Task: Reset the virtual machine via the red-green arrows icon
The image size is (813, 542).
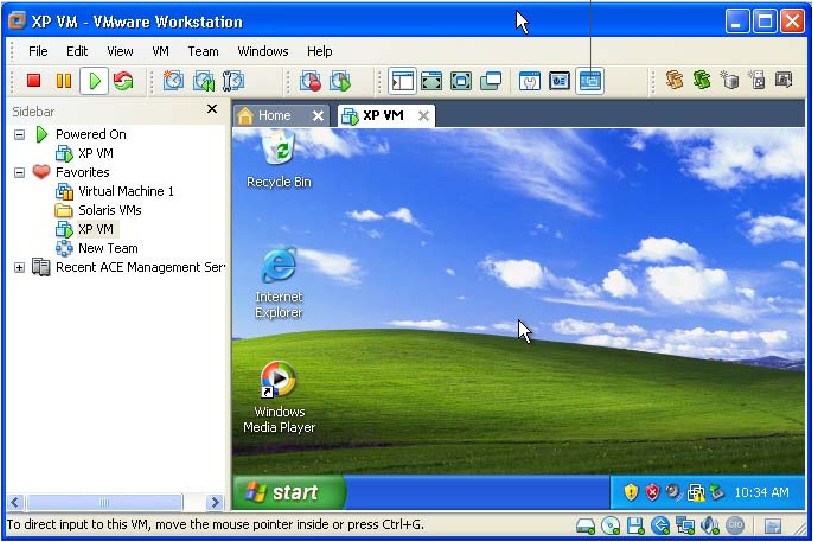Action: 123,81
